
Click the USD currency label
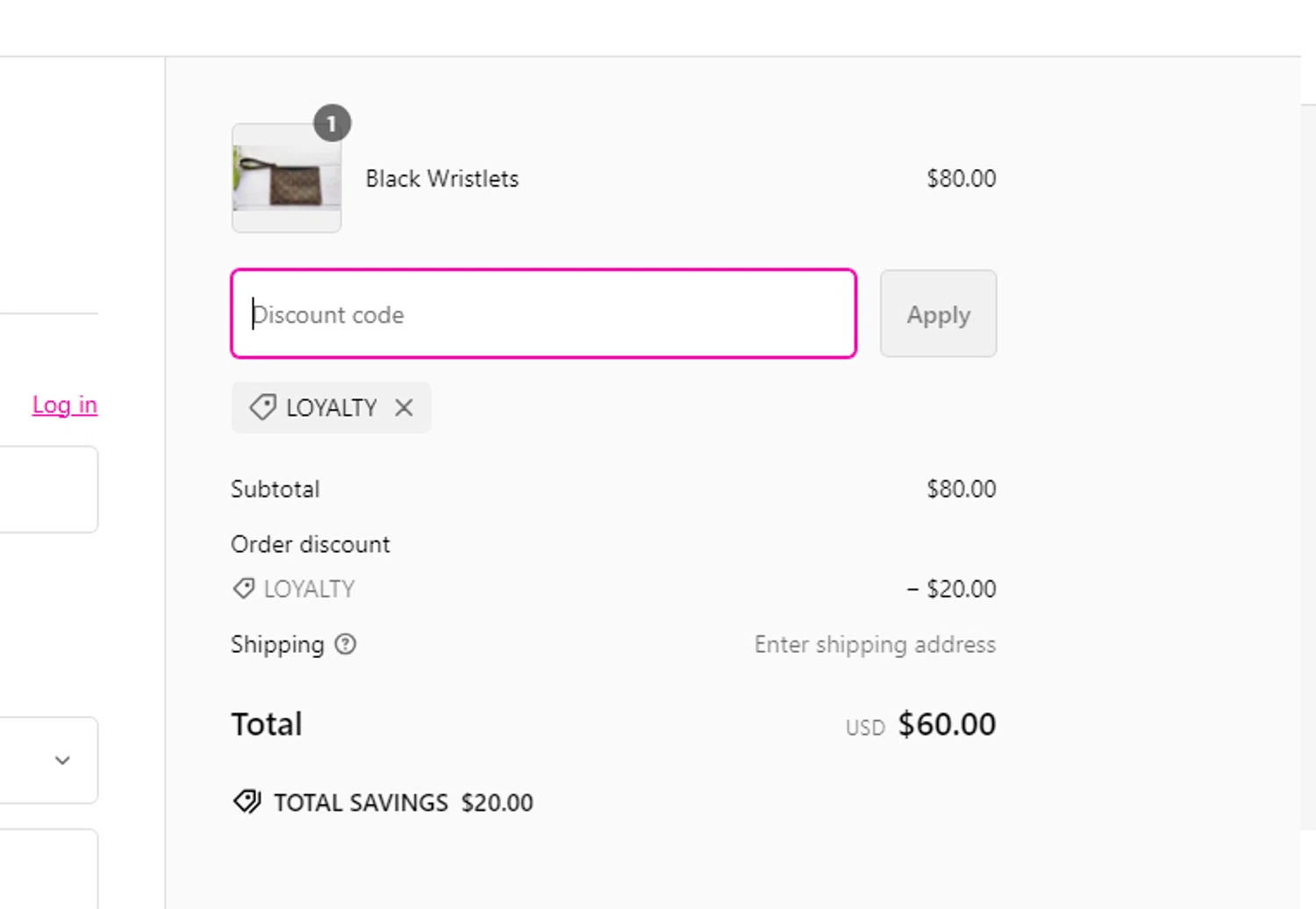865,728
